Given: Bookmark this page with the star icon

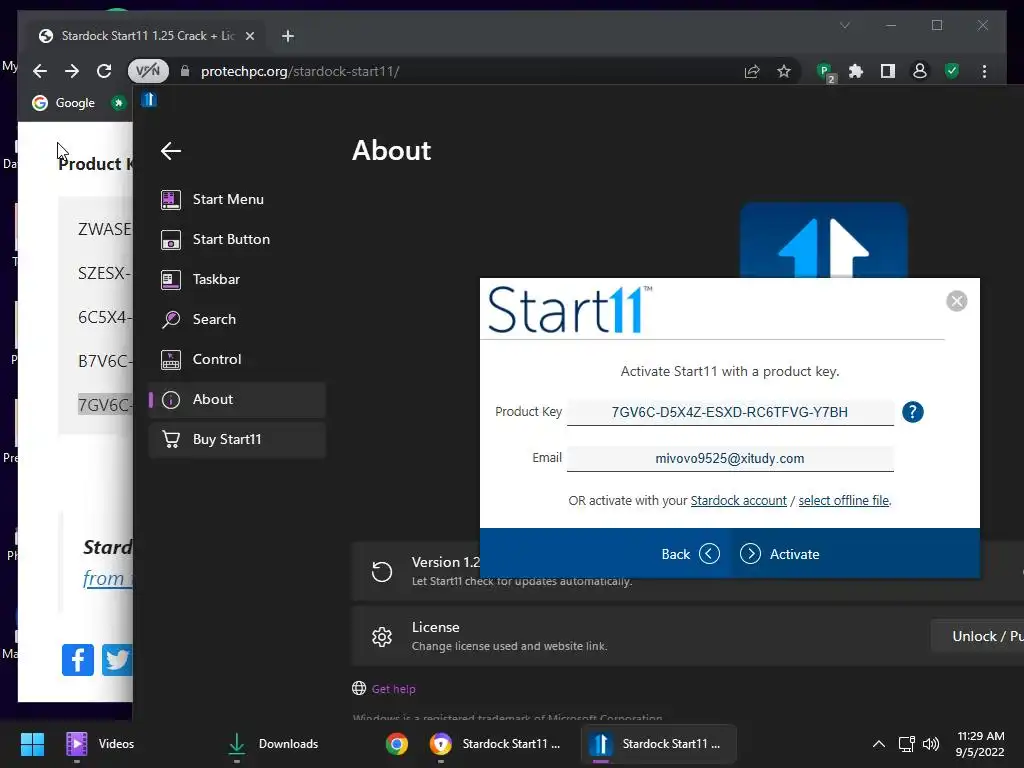Looking at the screenshot, I should (784, 71).
